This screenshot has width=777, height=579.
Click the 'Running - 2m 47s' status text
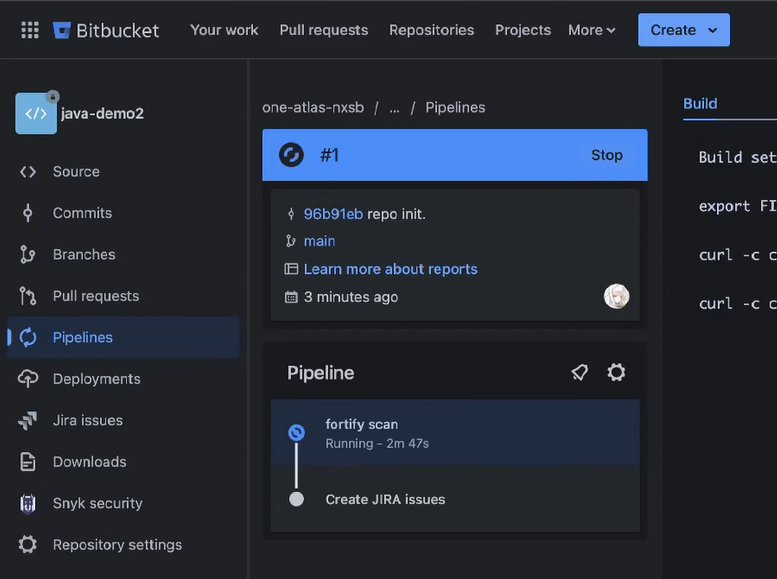coord(377,443)
